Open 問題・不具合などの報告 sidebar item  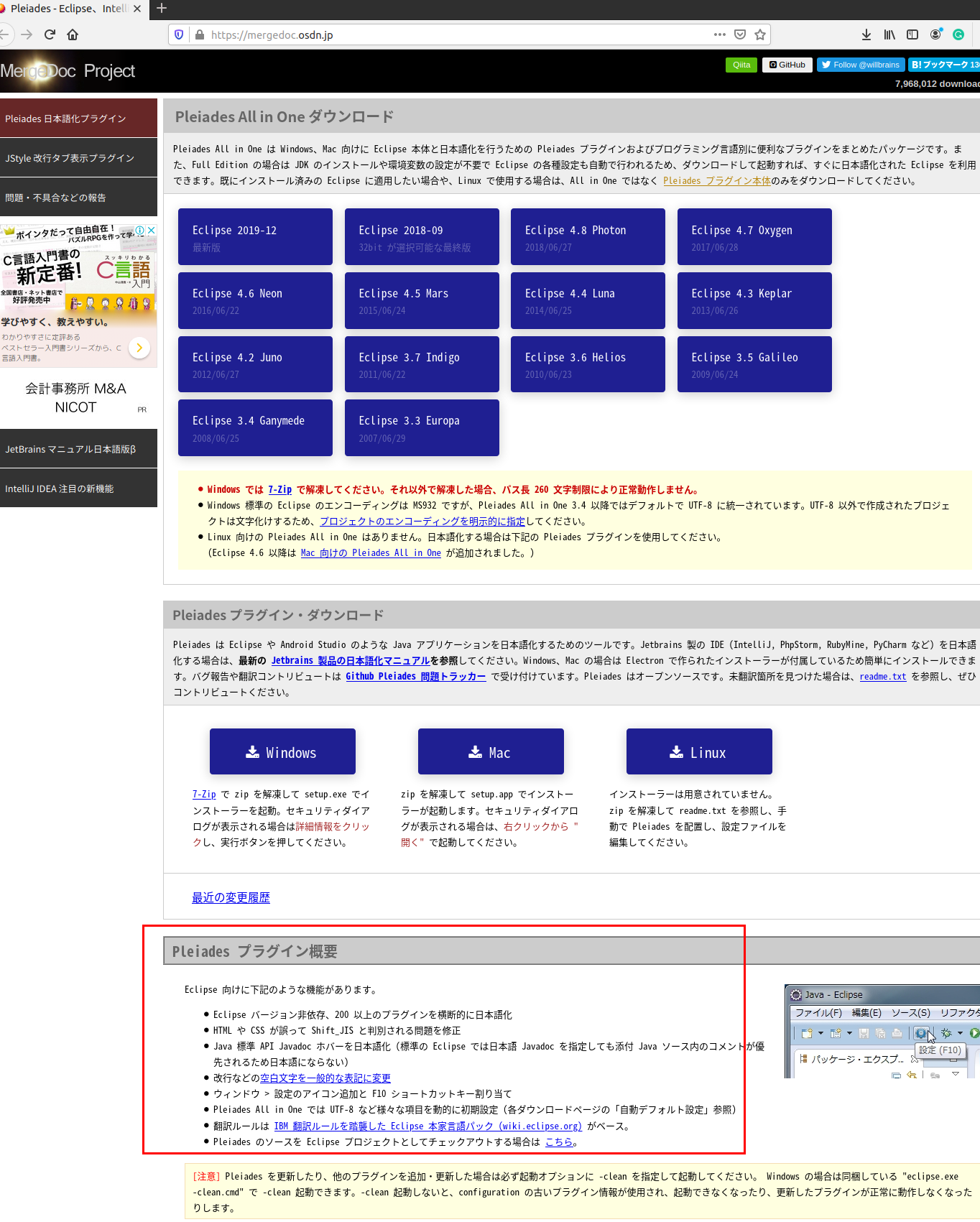78,198
